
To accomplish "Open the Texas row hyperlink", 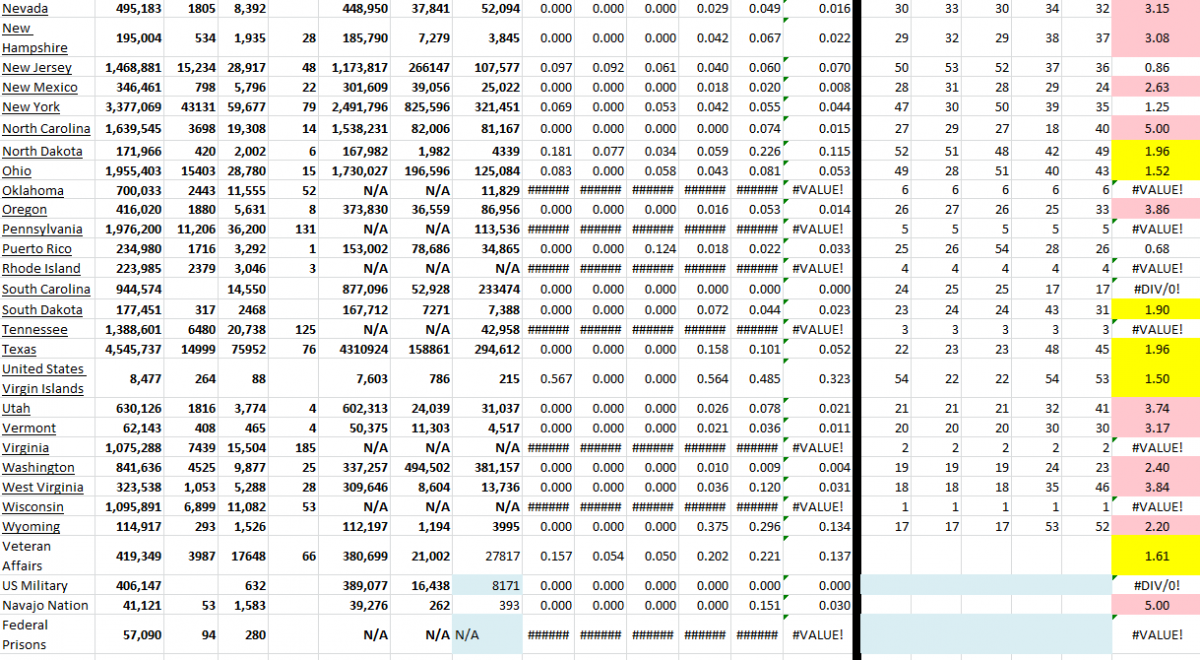I will (18, 349).
